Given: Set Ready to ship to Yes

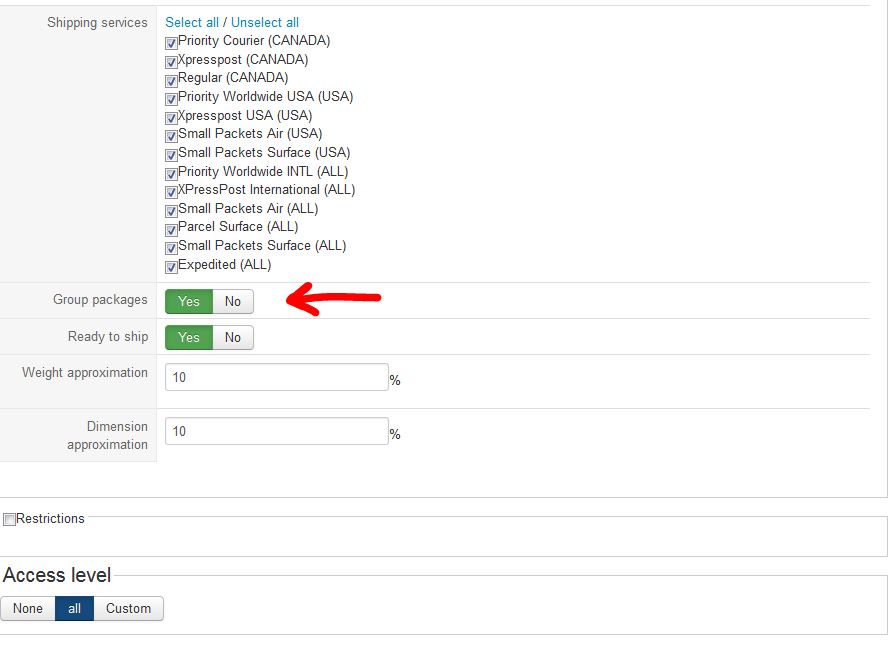Looking at the screenshot, I should tap(189, 337).
